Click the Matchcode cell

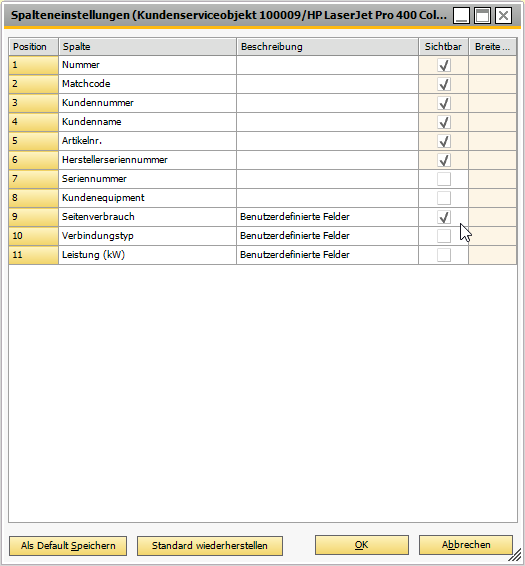(147, 84)
